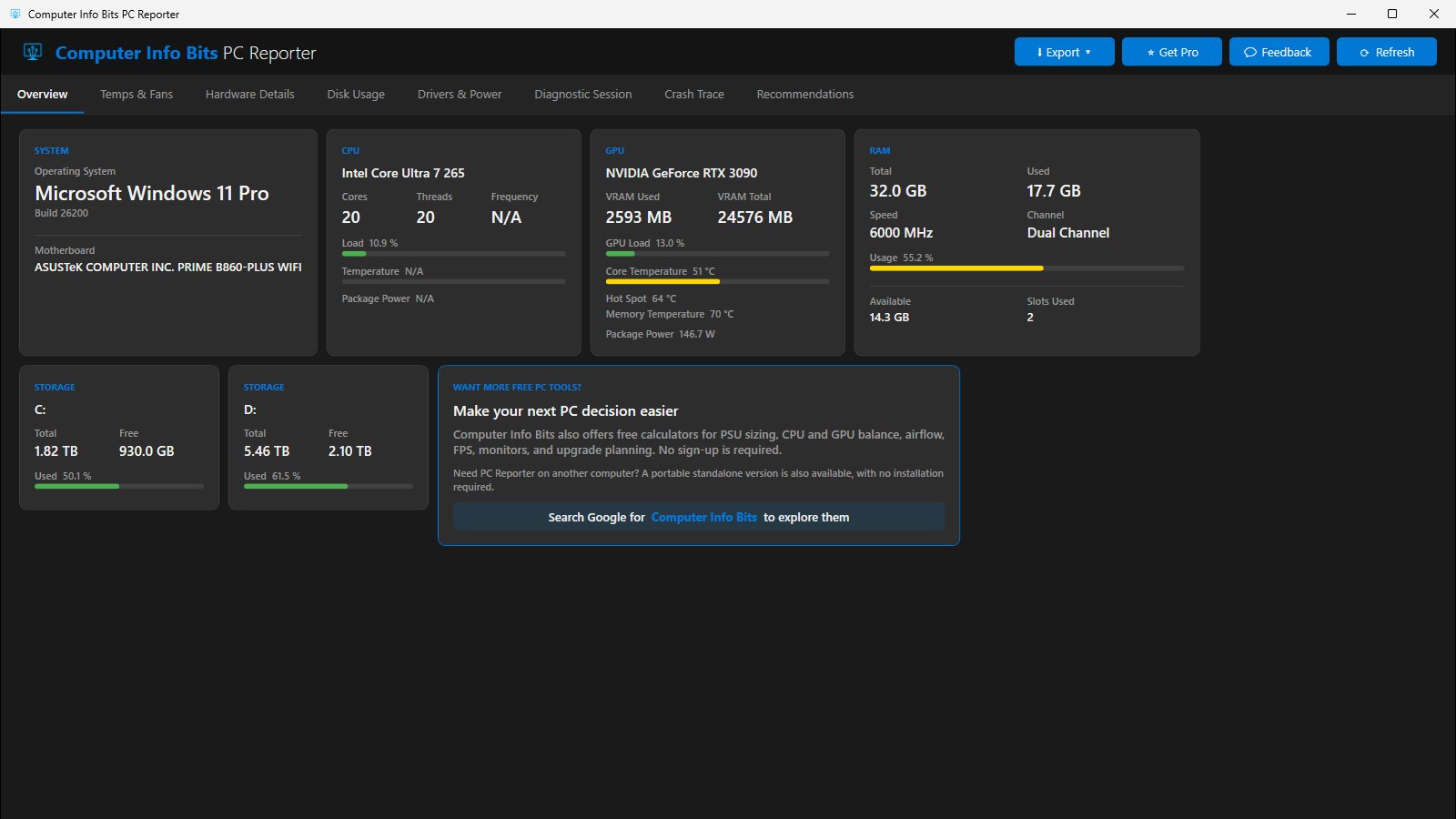Image resolution: width=1456 pixels, height=819 pixels.
Task: Click the Slots Used value 2
Action: (x=1030, y=318)
